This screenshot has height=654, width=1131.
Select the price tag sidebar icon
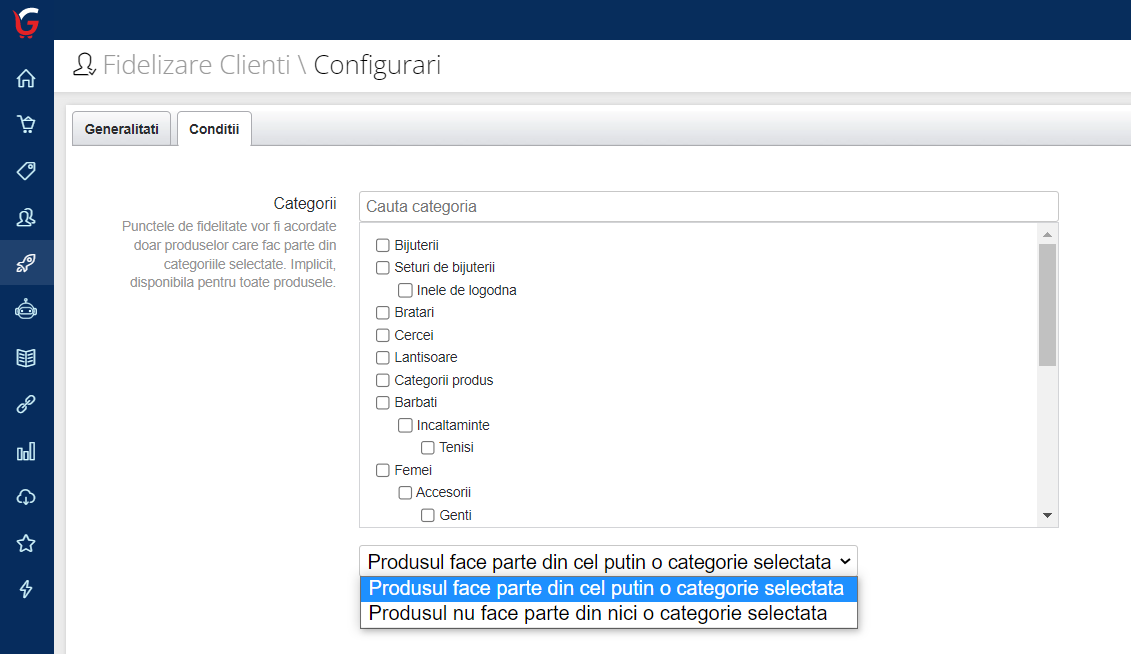26,170
